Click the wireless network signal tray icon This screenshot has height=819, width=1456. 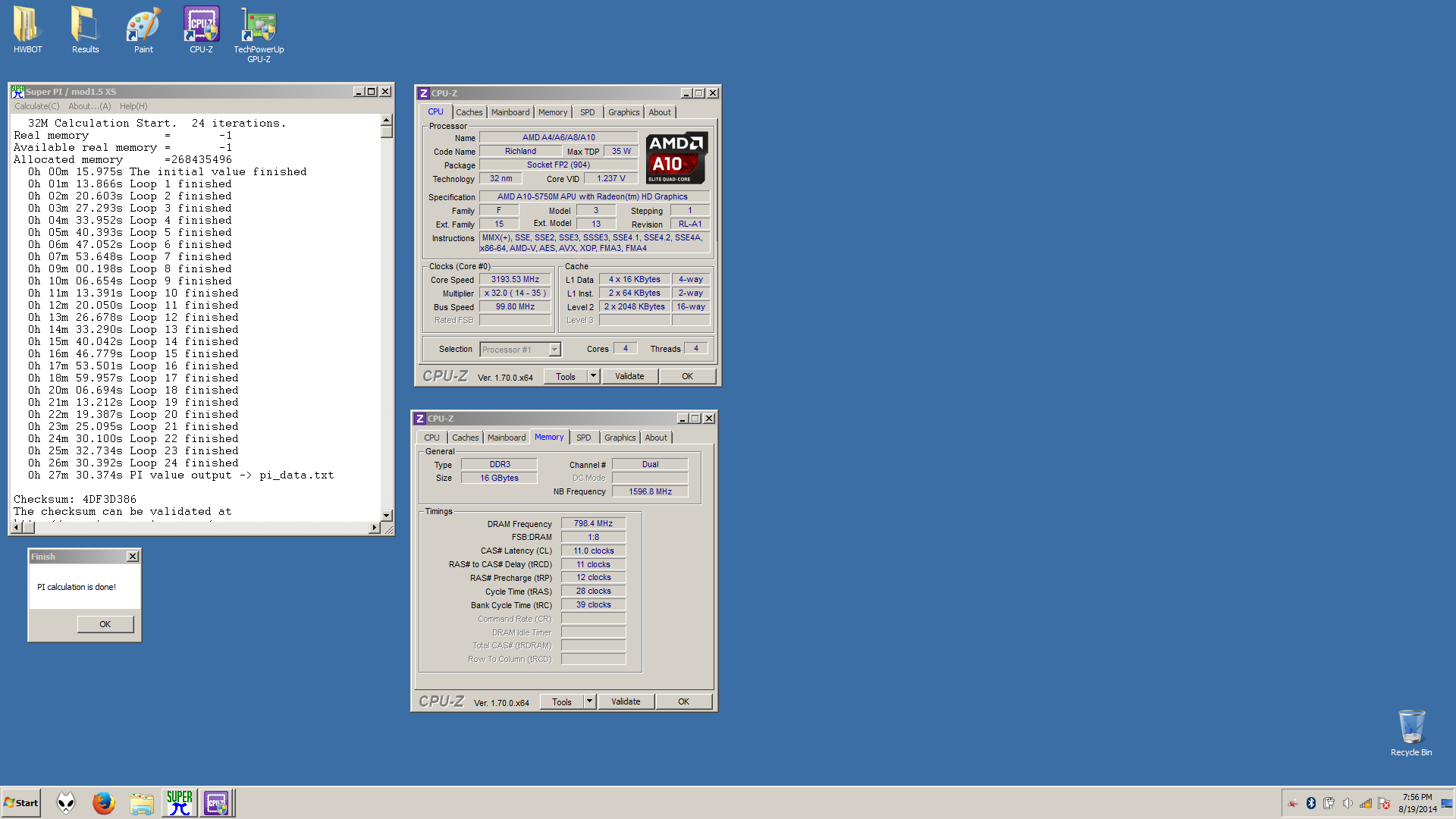[1365, 803]
